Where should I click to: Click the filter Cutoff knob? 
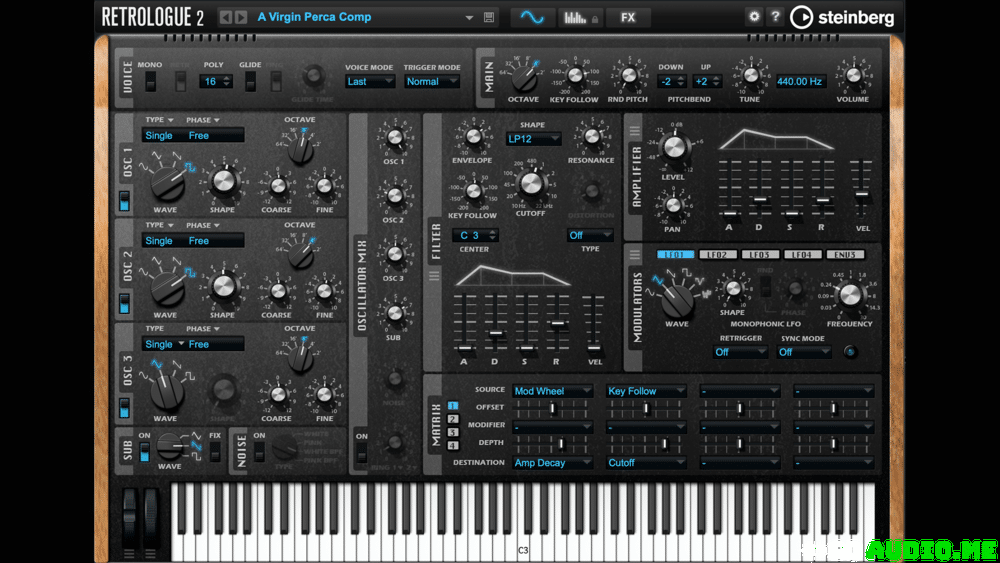click(x=531, y=185)
